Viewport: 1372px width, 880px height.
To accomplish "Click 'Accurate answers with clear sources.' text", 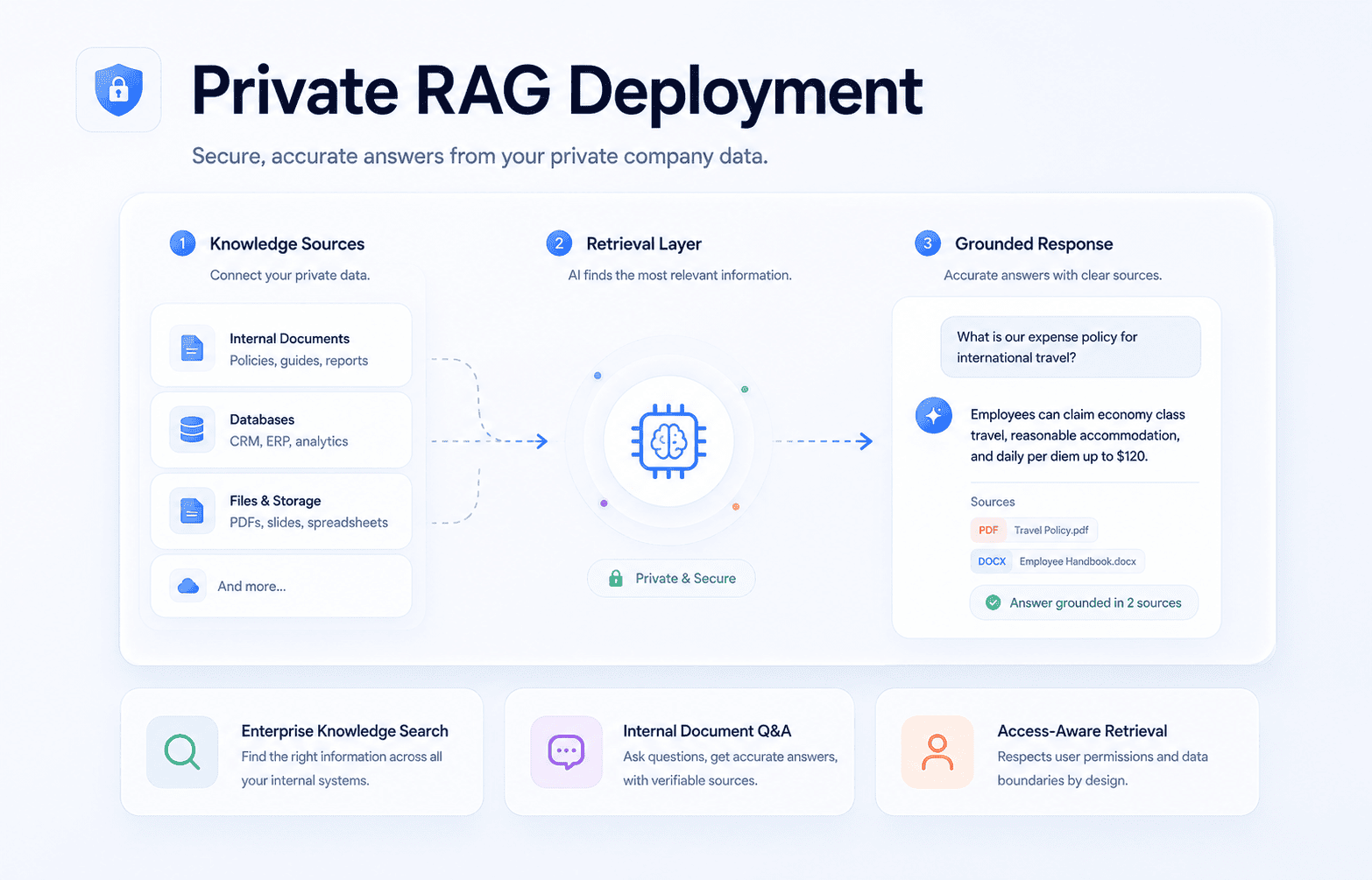I will click(x=1053, y=275).
